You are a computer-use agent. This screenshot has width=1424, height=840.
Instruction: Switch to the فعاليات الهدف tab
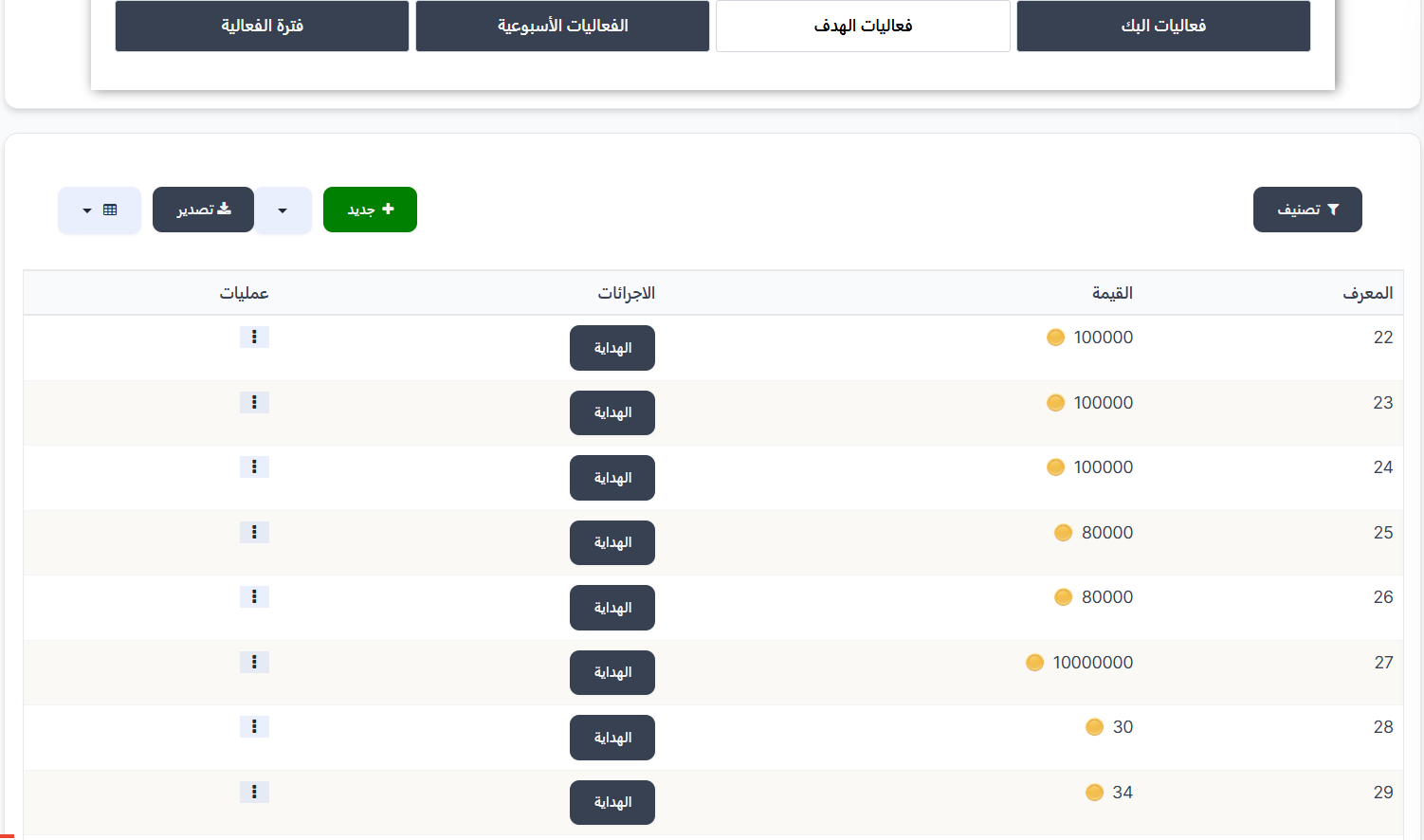pyautogui.click(x=863, y=26)
